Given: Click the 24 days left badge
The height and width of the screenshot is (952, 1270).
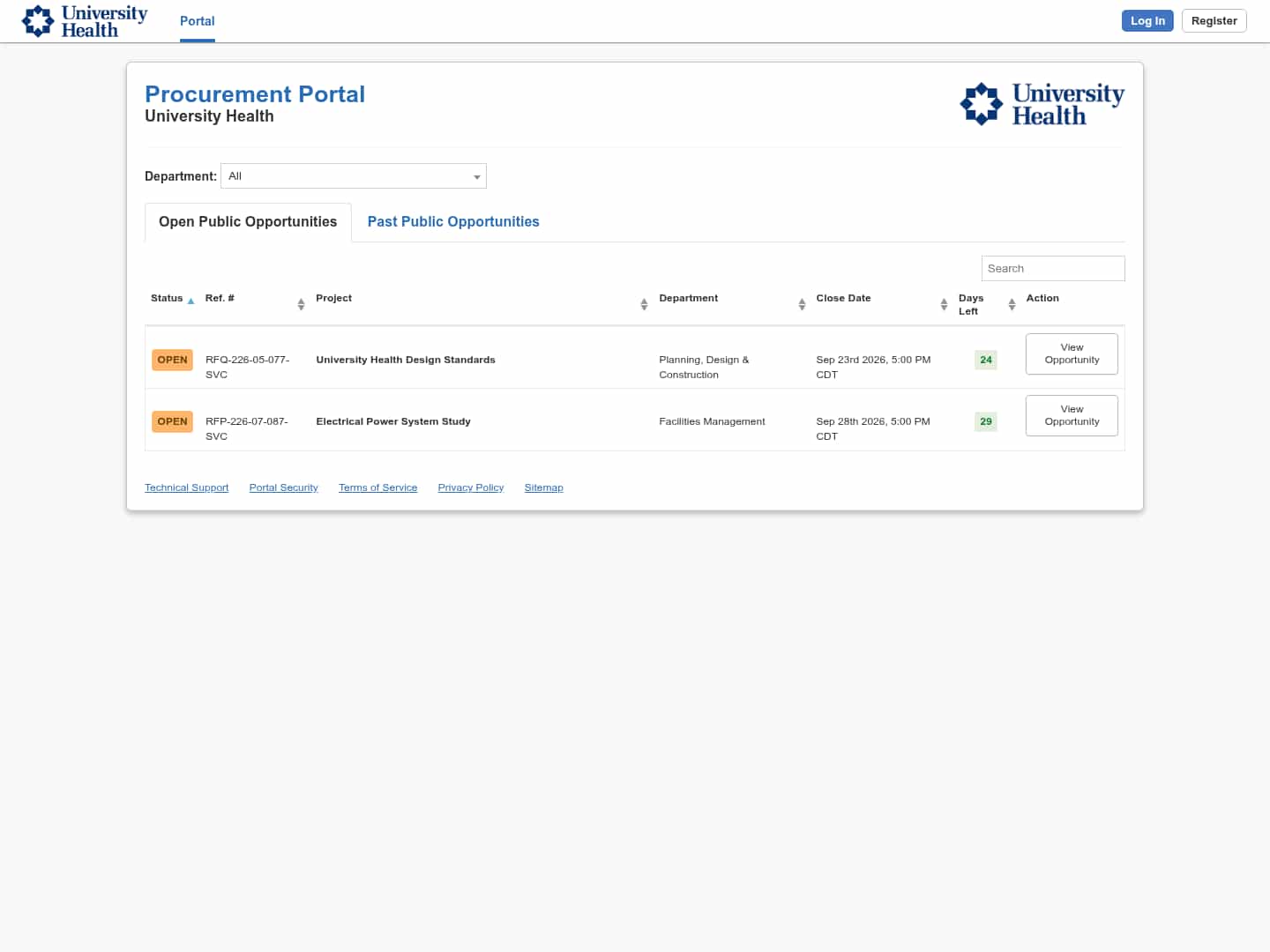Looking at the screenshot, I should point(986,360).
